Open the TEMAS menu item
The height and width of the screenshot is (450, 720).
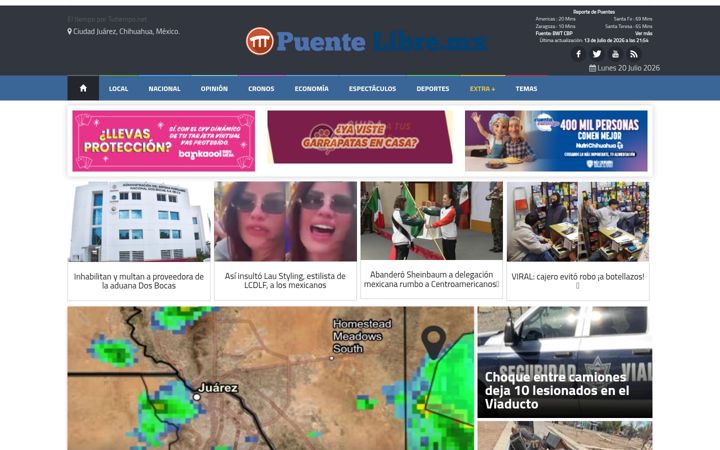pyautogui.click(x=526, y=89)
